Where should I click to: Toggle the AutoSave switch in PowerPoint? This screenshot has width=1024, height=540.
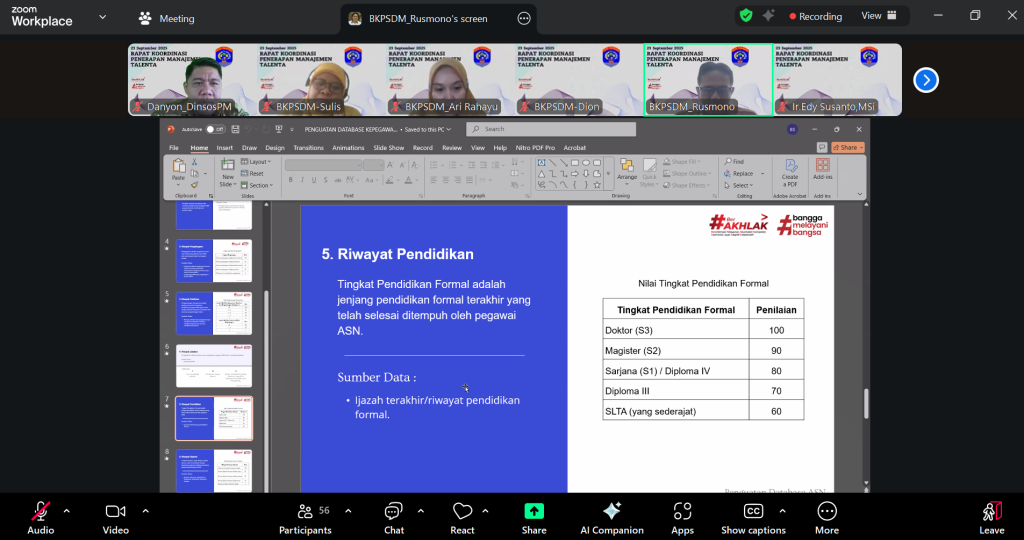tap(214, 129)
